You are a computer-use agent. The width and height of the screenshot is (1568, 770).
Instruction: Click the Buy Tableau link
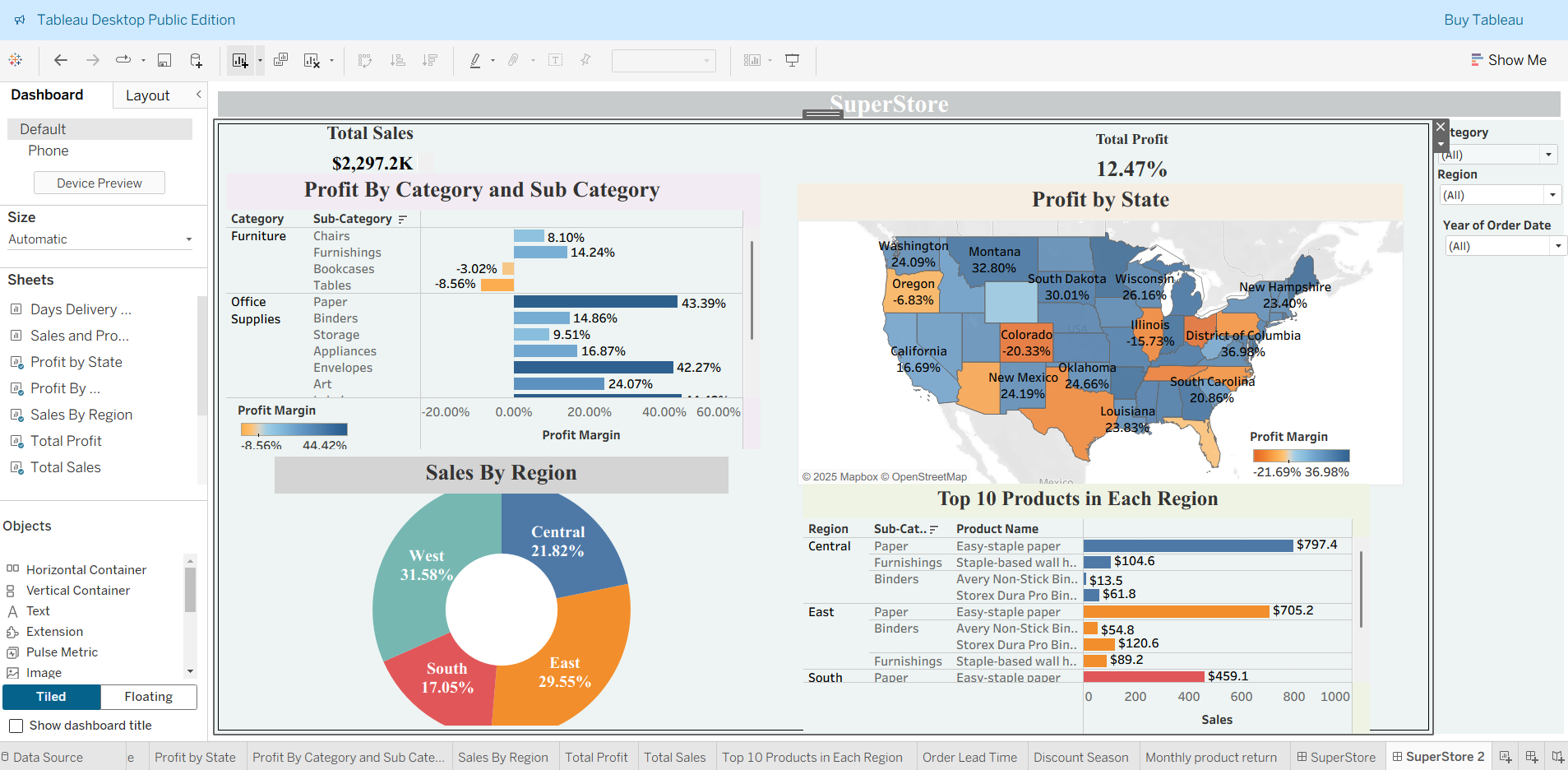coord(1483,20)
